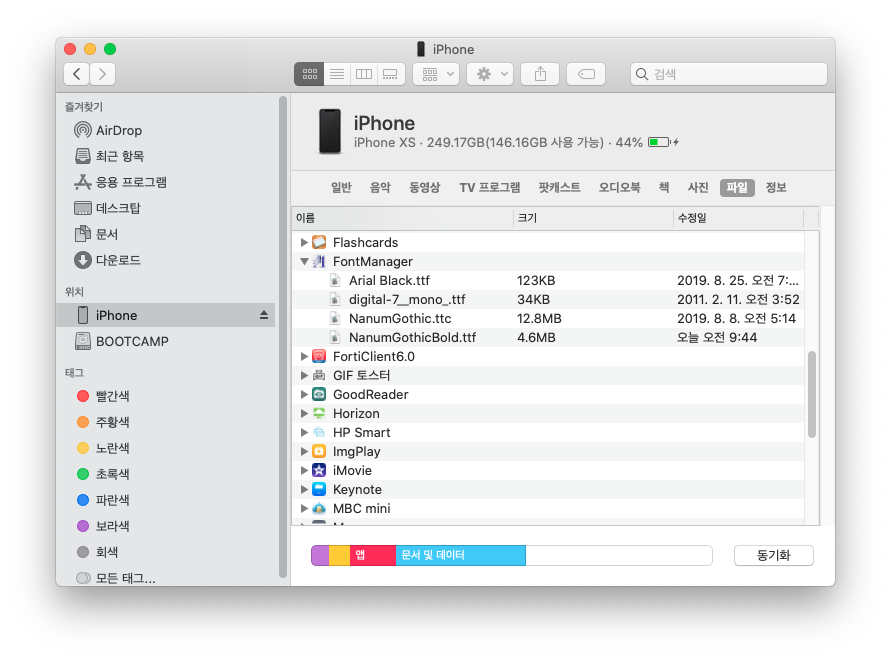Switch to column view in toolbar
Screen dimensions: 891x660
[364, 74]
